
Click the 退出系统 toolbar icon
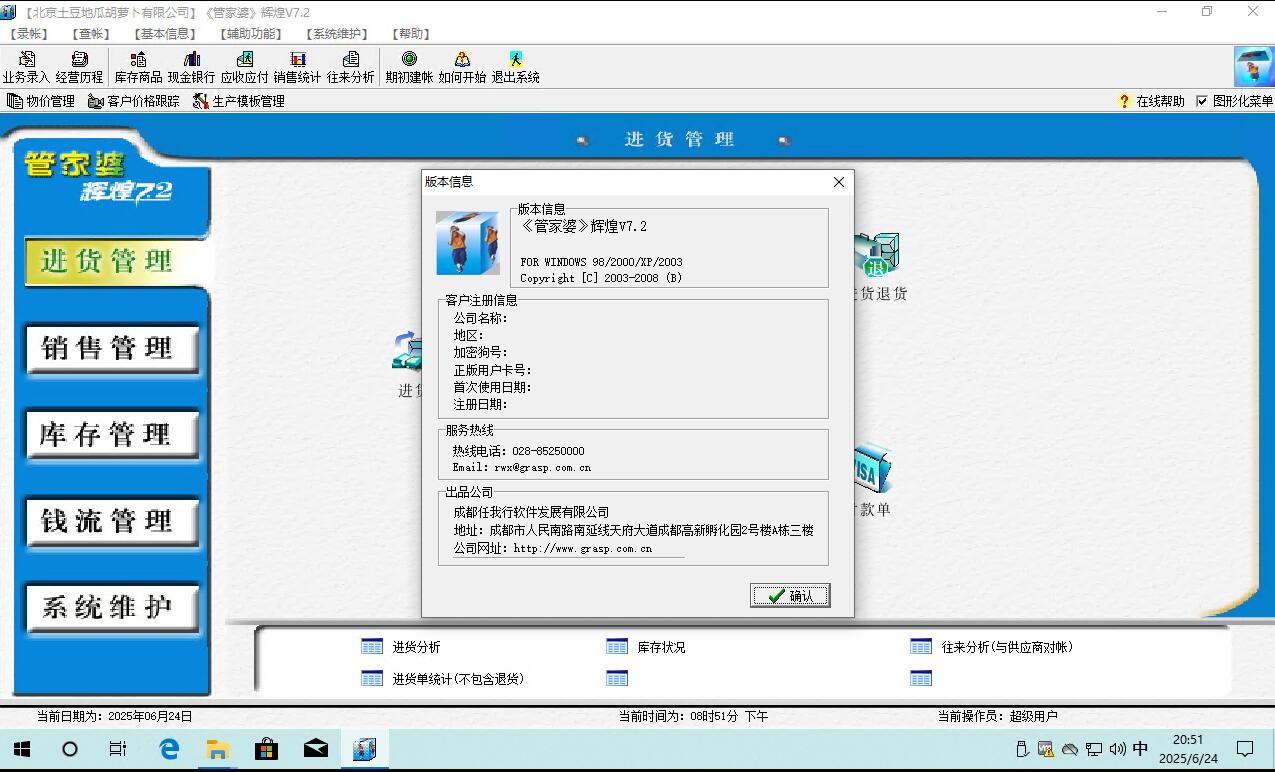(x=515, y=67)
